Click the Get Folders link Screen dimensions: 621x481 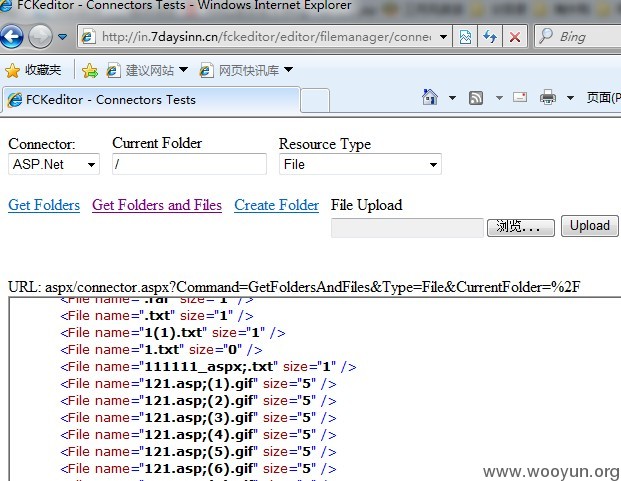point(44,205)
